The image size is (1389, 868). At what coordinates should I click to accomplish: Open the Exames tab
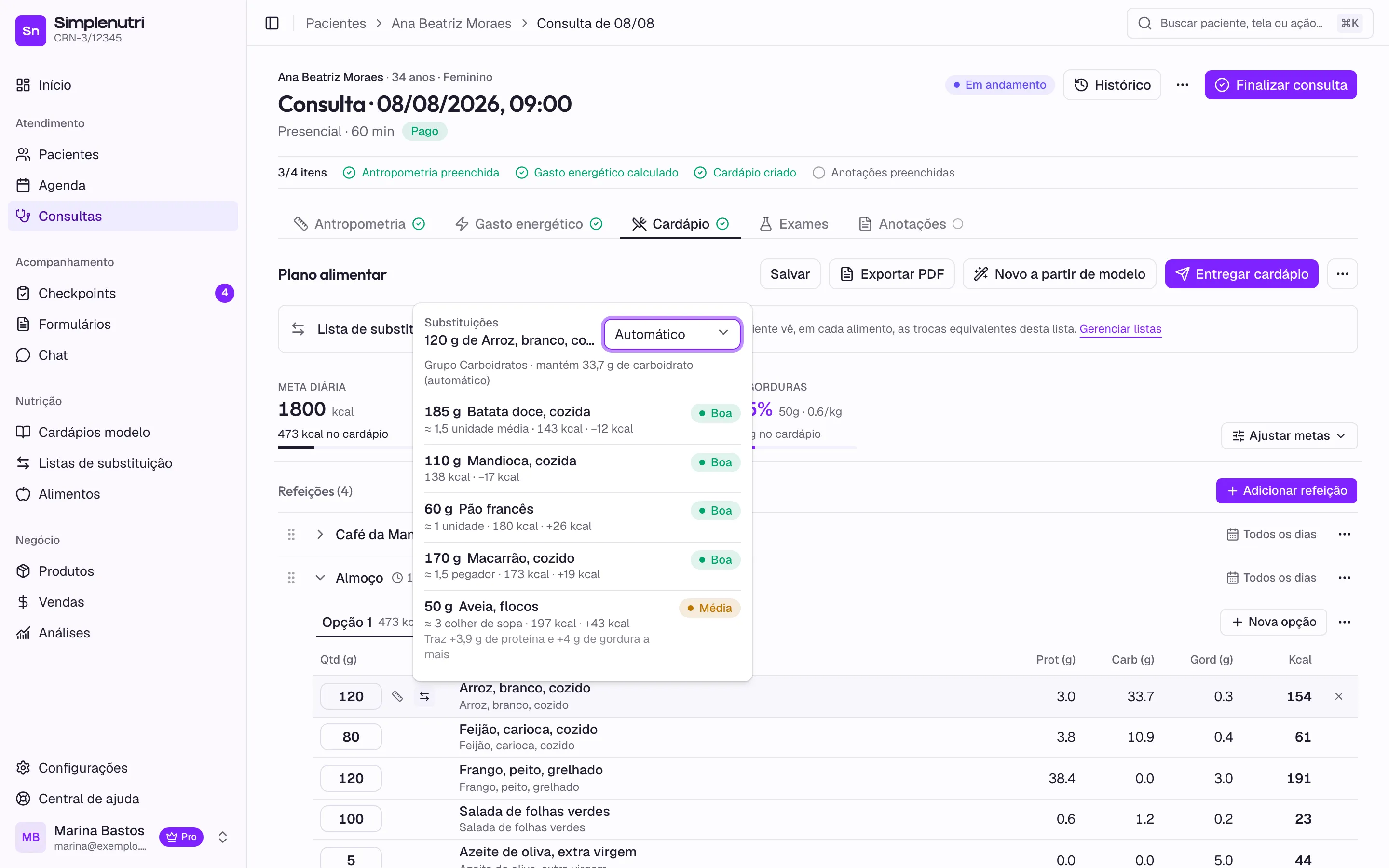coord(794,224)
